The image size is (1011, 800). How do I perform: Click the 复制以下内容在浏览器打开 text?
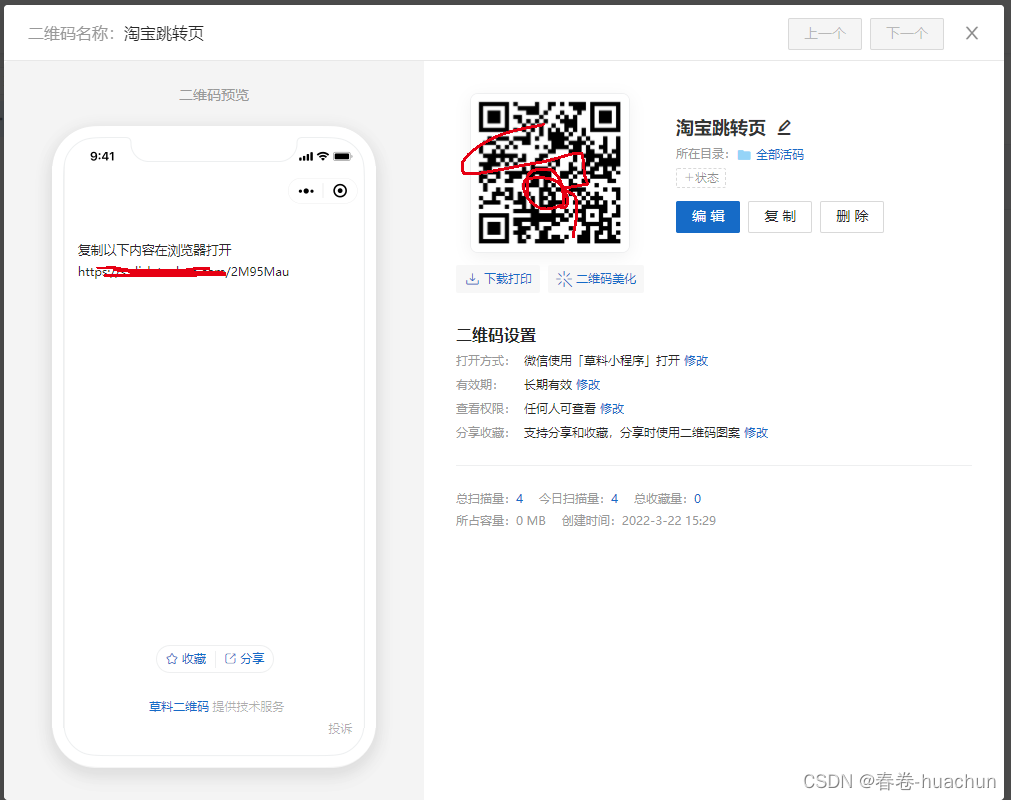pos(155,250)
